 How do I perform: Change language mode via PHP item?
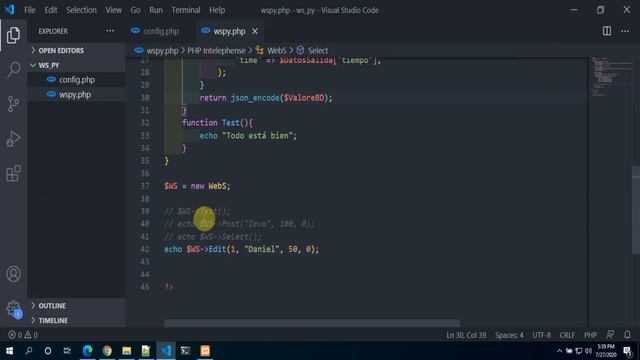pyautogui.click(x=590, y=335)
